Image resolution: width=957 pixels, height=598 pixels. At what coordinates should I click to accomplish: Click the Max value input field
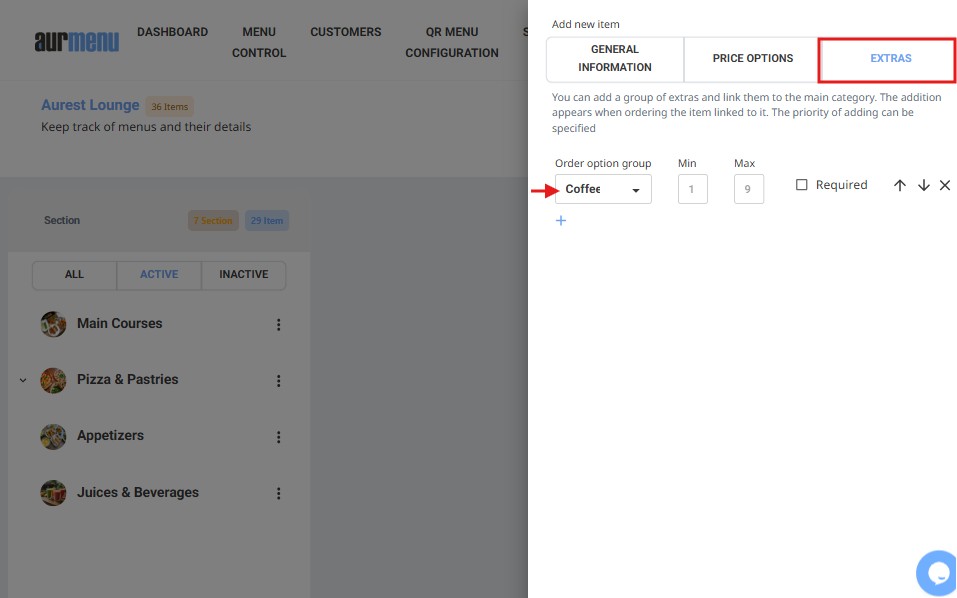click(748, 189)
